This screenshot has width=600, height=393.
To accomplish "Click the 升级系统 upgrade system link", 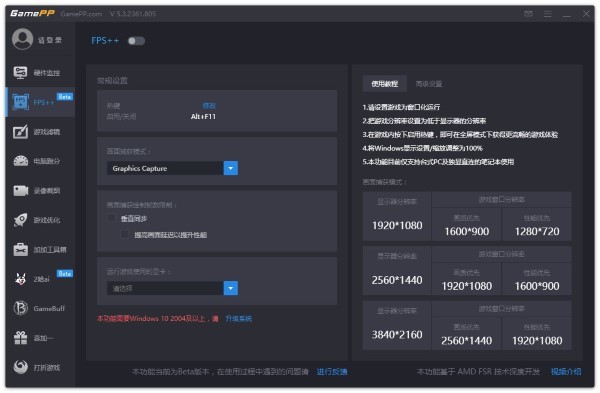I will coord(238,318).
